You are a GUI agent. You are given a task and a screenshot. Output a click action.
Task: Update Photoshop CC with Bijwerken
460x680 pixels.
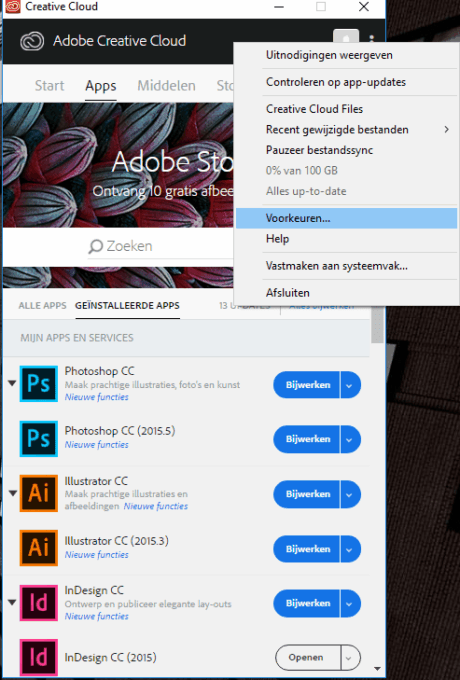coord(307,385)
